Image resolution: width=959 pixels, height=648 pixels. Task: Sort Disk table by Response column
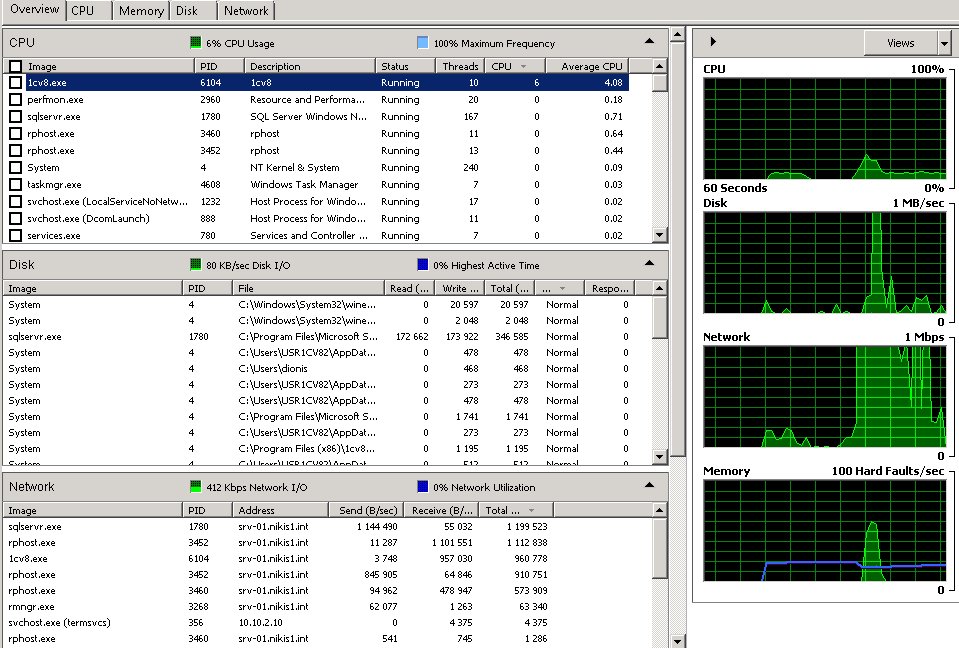click(x=610, y=288)
